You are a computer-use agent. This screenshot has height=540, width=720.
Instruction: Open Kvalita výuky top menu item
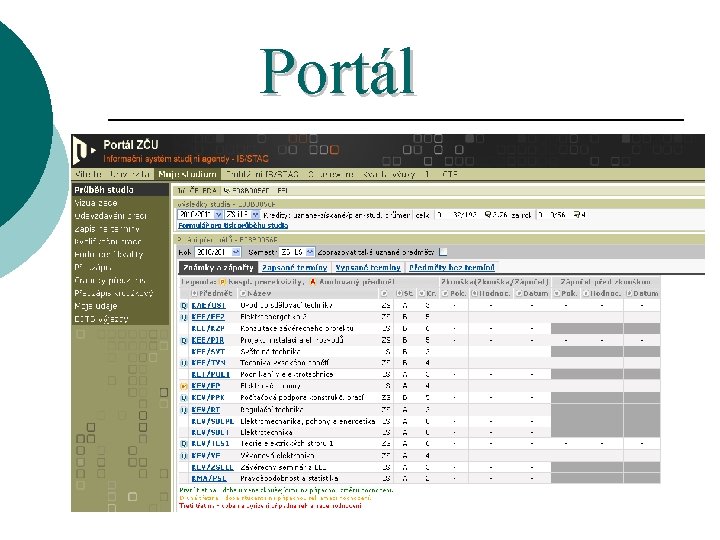(388, 174)
